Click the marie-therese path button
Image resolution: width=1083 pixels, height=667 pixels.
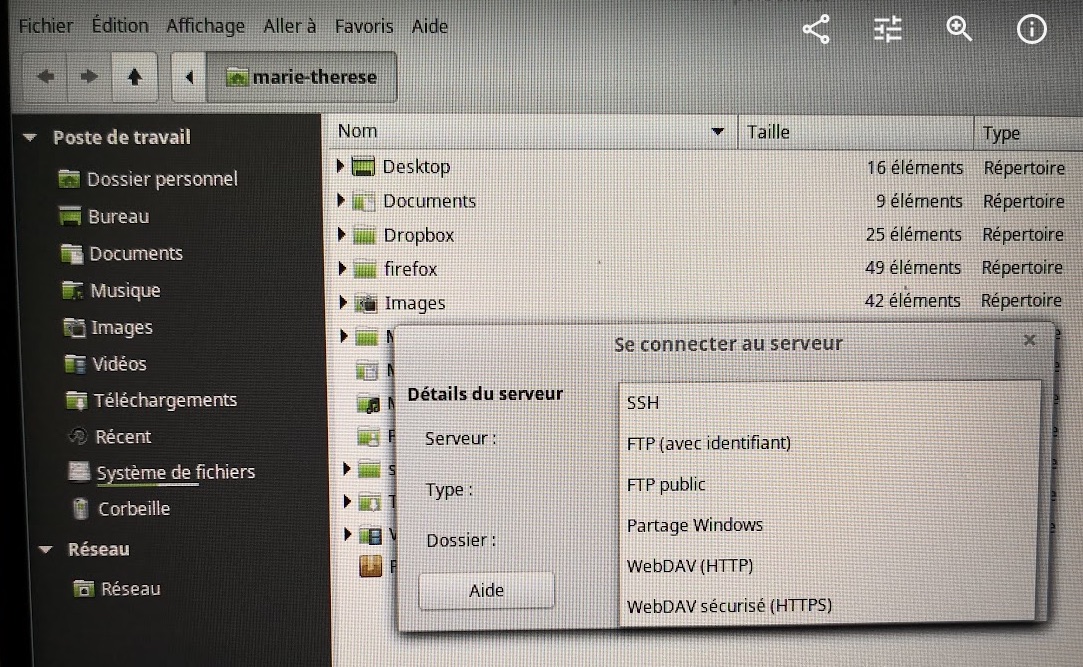point(302,77)
